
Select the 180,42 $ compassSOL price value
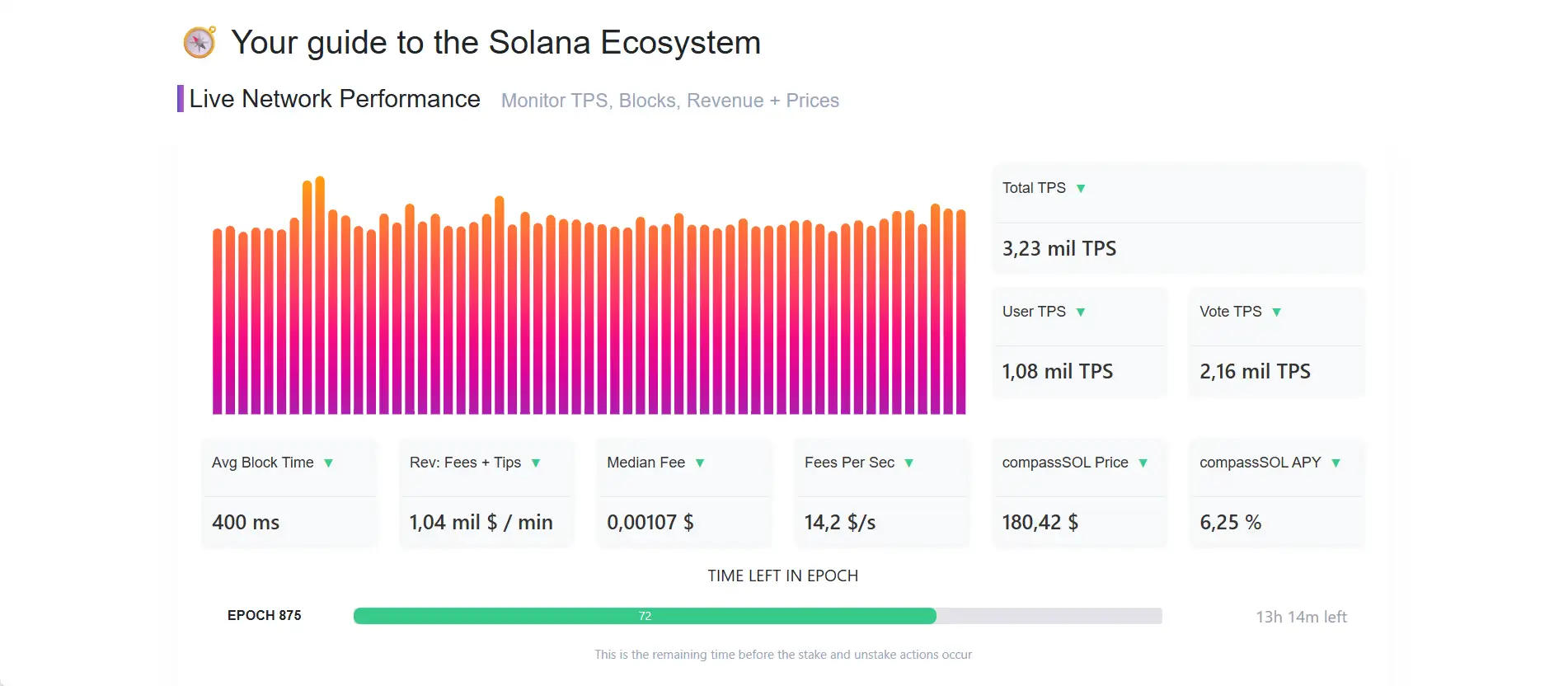click(1040, 522)
